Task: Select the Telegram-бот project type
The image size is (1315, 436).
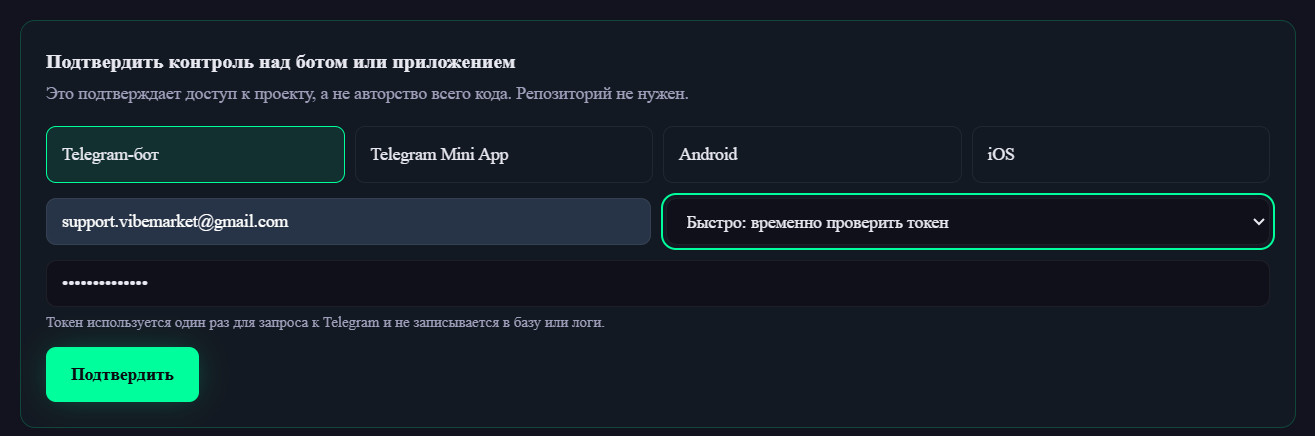Action: click(x=195, y=154)
